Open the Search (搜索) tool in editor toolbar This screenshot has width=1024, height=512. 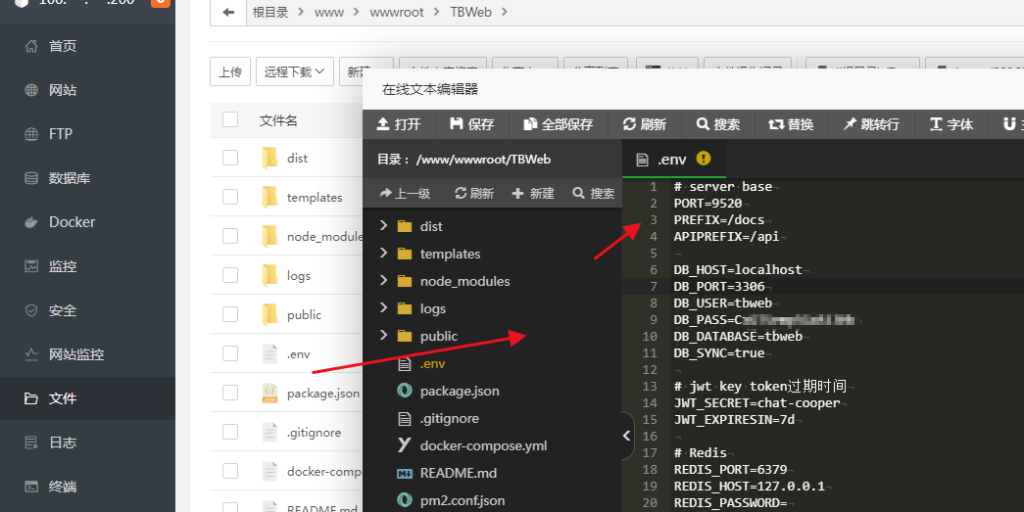(717, 124)
